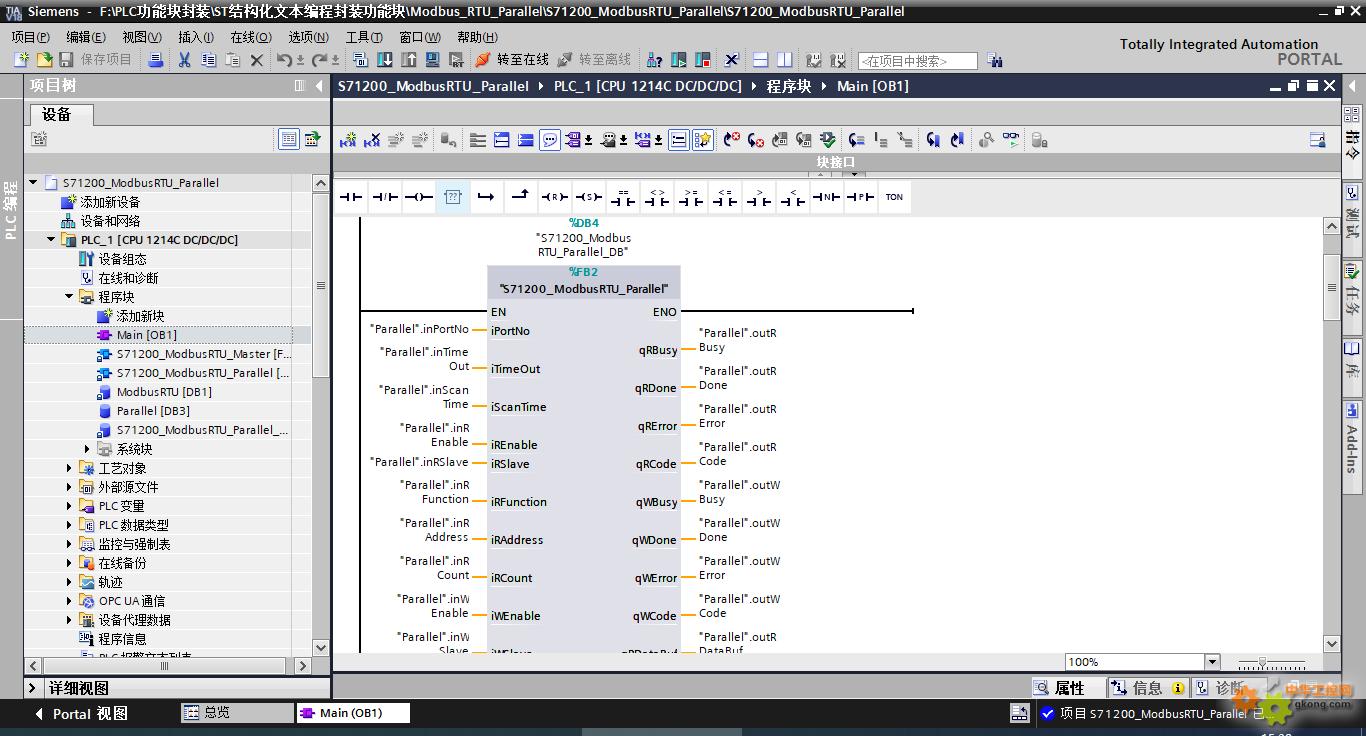Screen dimensions: 1366x736
Task: Toggle the split editor horizontally icon
Action: pyautogui.click(x=761, y=60)
